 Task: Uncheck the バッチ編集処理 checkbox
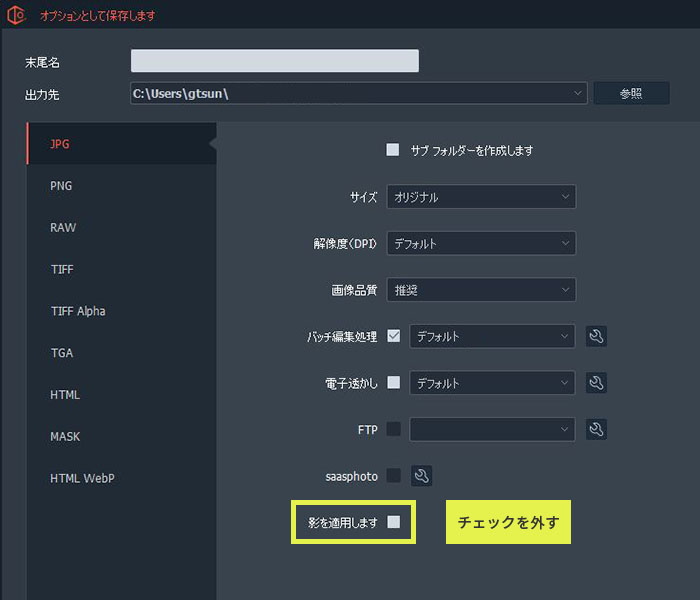click(x=393, y=336)
